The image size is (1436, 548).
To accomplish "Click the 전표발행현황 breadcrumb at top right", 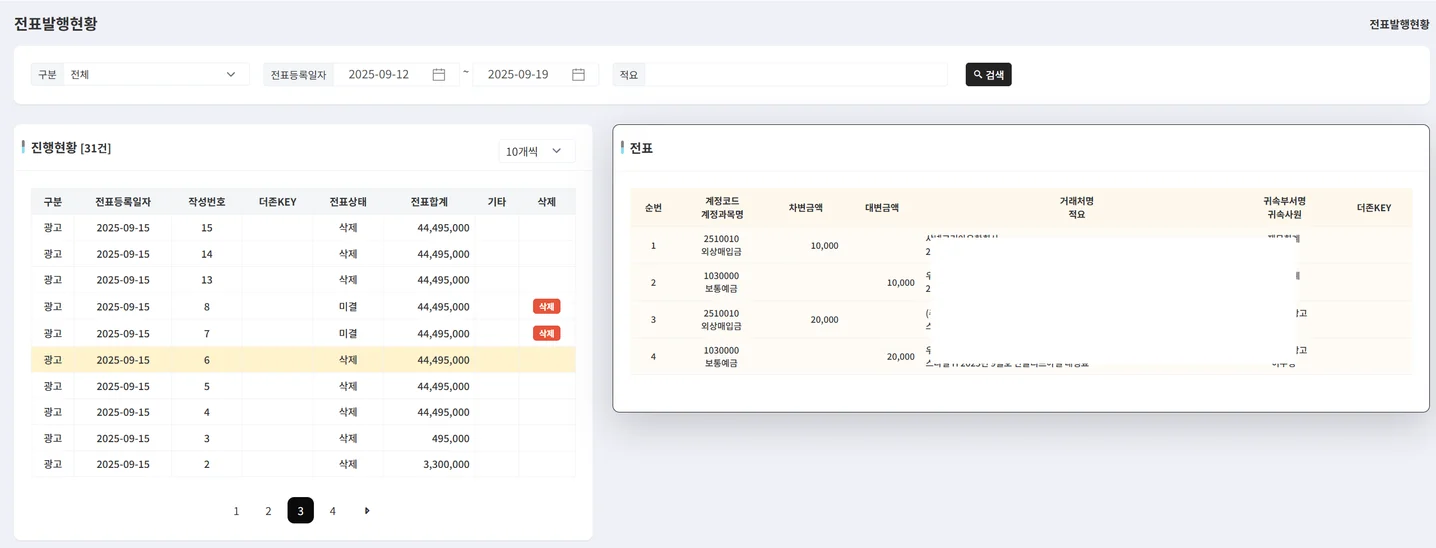I will pyautogui.click(x=1399, y=24).
